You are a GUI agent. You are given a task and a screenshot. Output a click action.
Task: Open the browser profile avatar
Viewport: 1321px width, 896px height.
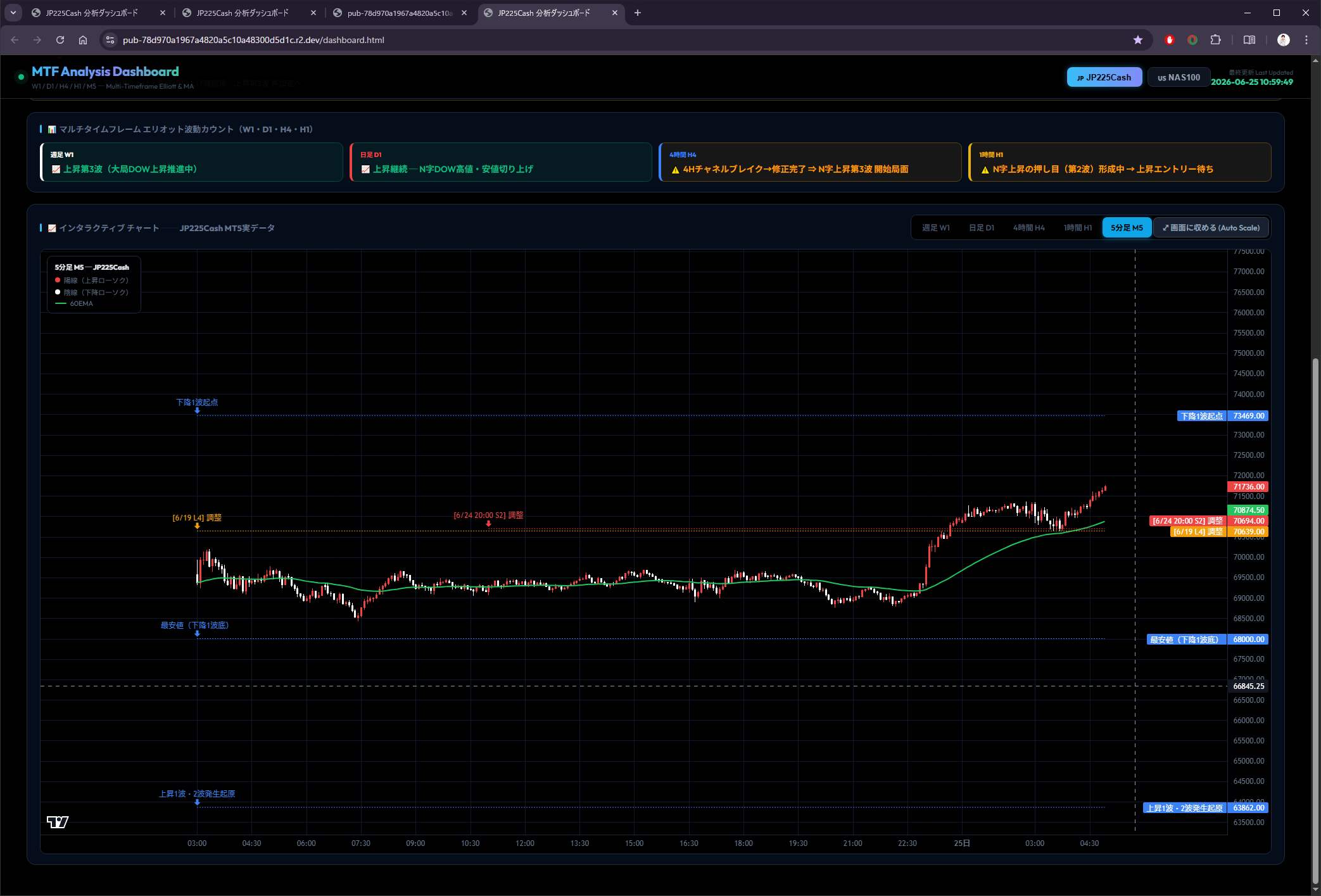pyautogui.click(x=1284, y=40)
